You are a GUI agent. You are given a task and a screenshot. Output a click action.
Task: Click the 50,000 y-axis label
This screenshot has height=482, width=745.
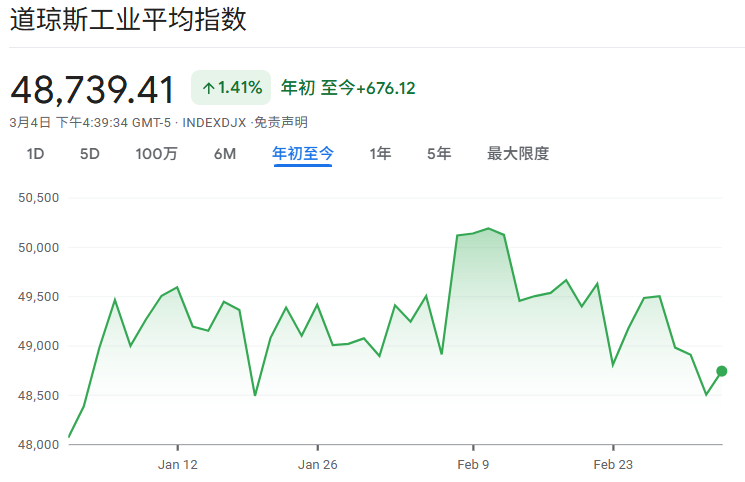pyautogui.click(x=38, y=248)
